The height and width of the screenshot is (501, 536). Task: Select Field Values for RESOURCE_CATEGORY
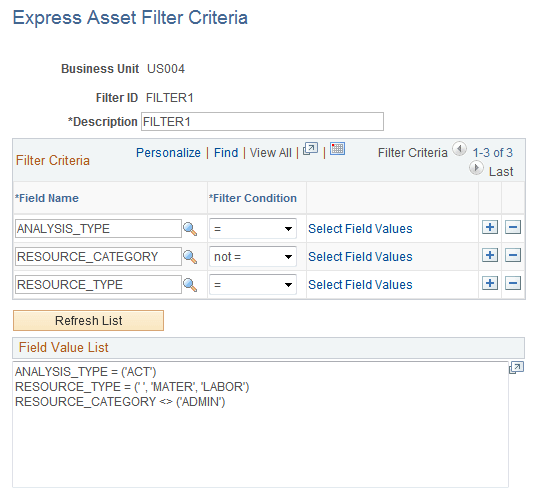pyautogui.click(x=360, y=257)
